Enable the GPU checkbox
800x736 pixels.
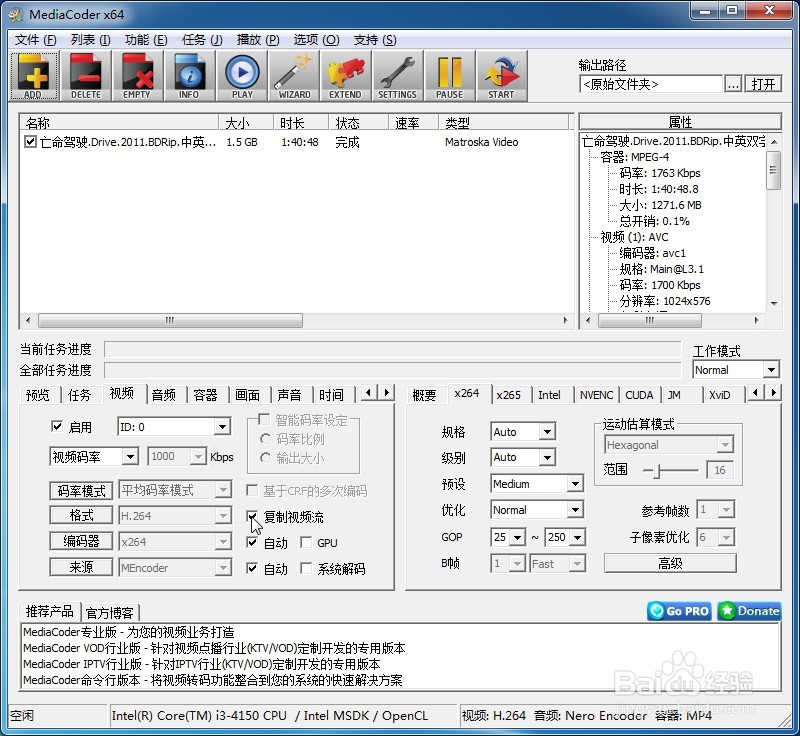click(306, 542)
